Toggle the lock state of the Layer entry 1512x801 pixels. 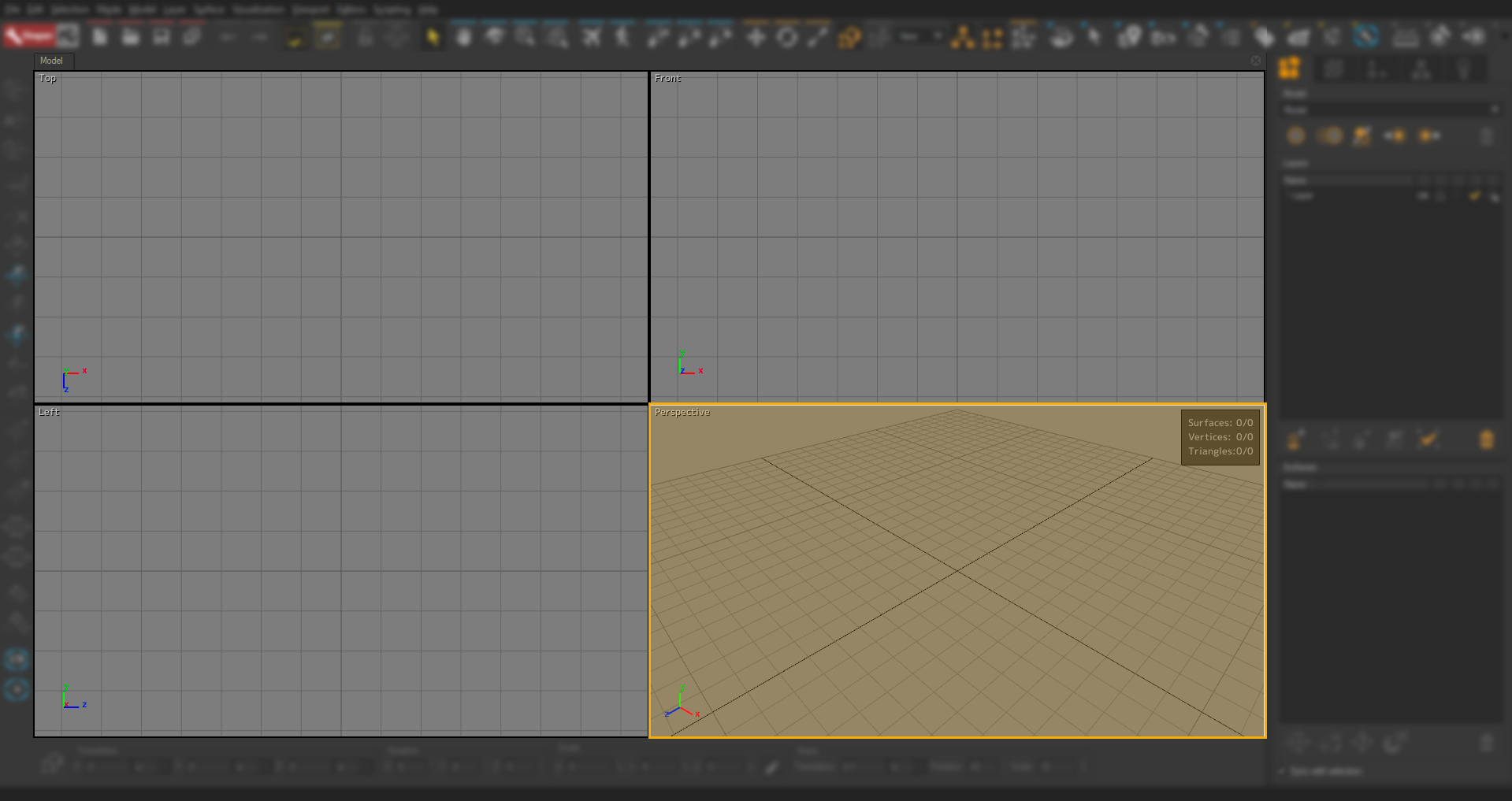tap(1442, 196)
